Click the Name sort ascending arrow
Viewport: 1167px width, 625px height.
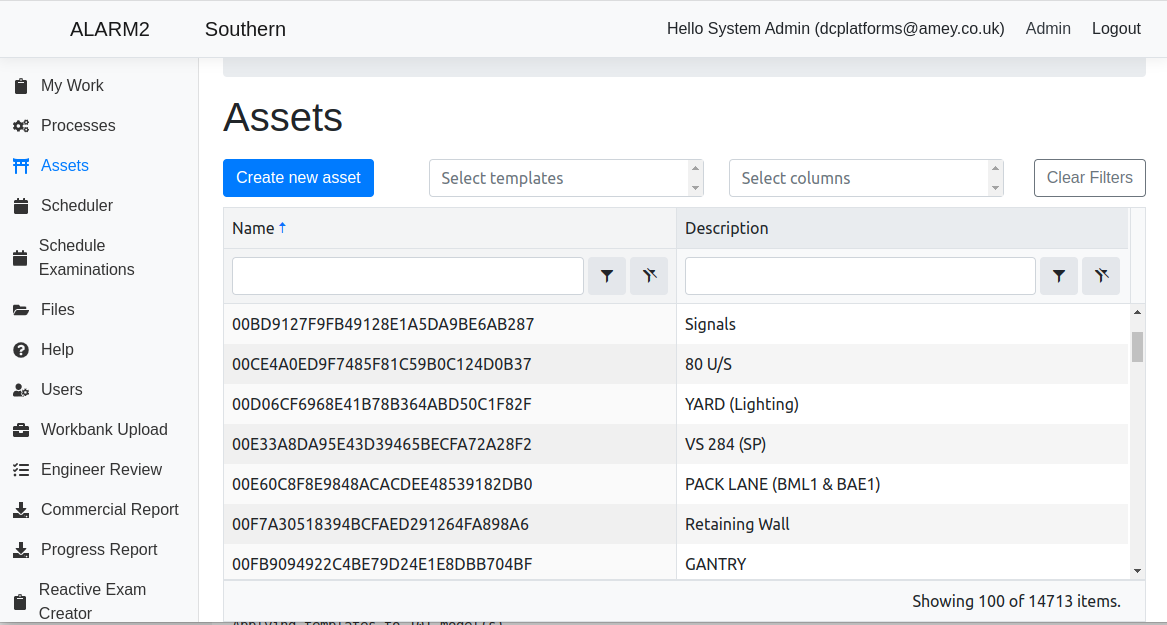click(282, 228)
